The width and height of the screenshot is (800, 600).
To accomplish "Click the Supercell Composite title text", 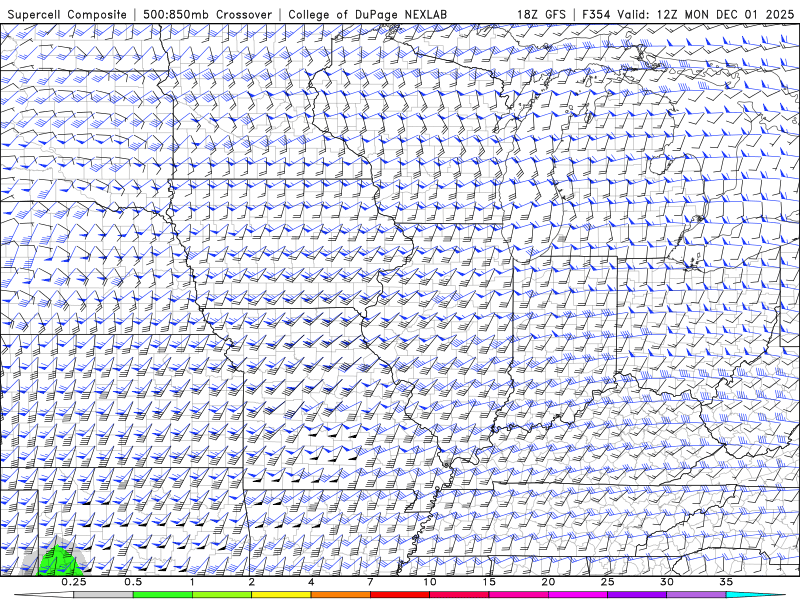I will pos(67,15).
